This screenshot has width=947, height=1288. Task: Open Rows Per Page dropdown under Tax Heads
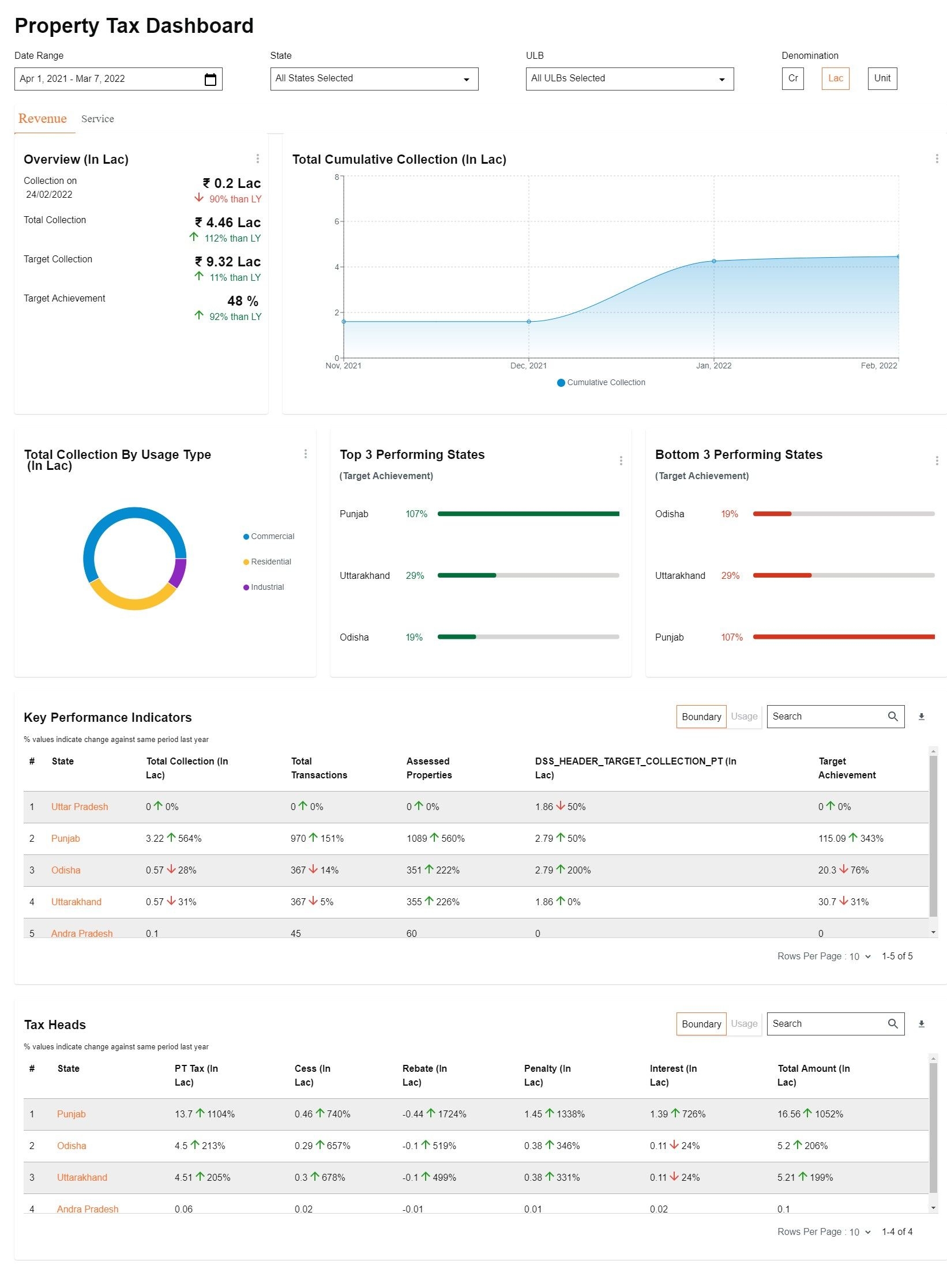point(859,1232)
